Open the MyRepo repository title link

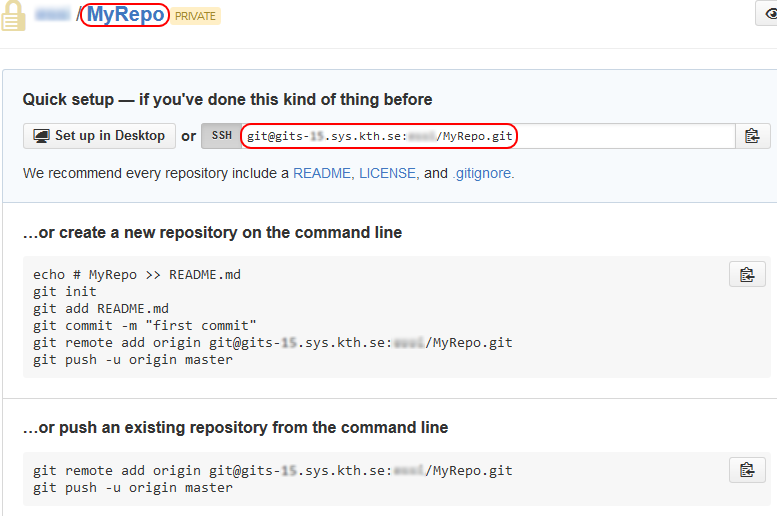pyautogui.click(x=126, y=15)
